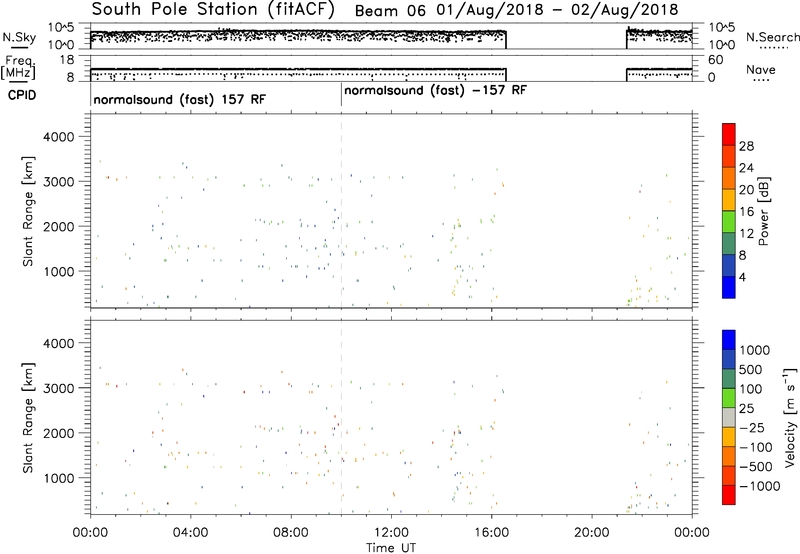The height and width of the screenshot is (554, 800).
Task: Click the '28' value on Power colorbar
Action: (x=746, y=146)
